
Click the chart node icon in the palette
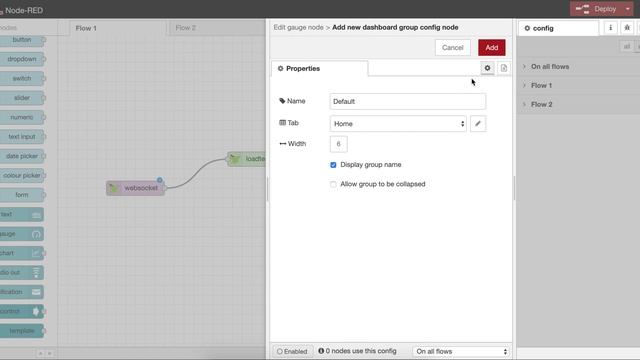tap(36, 253)
